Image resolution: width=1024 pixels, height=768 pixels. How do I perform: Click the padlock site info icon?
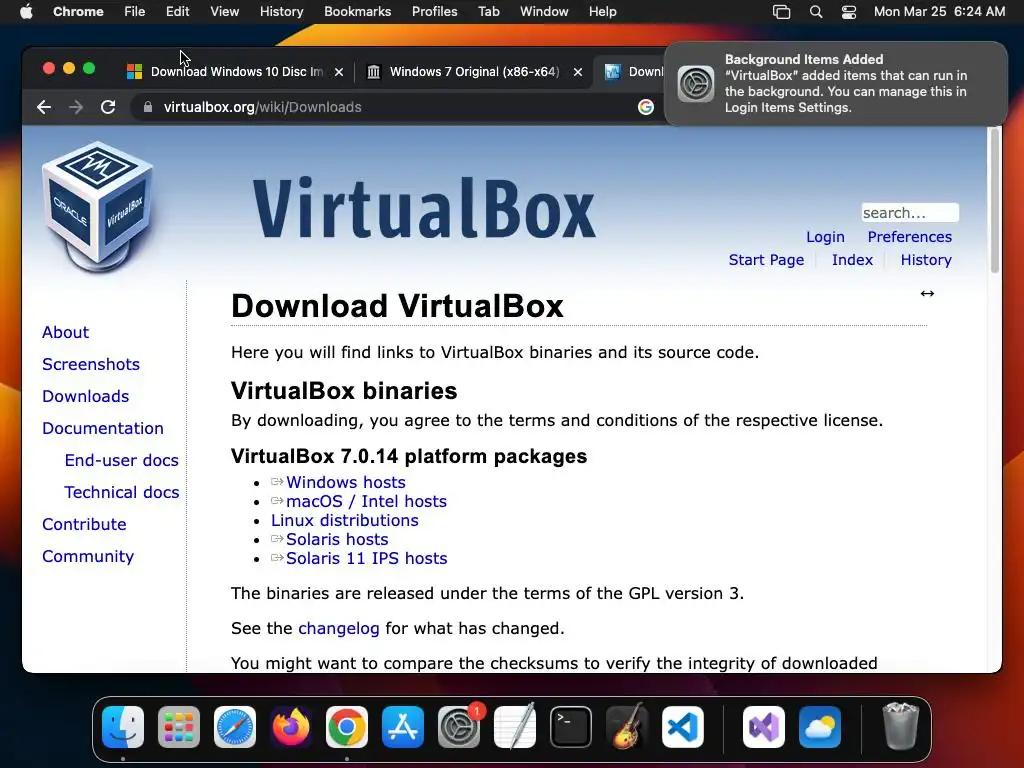point(148,107)
